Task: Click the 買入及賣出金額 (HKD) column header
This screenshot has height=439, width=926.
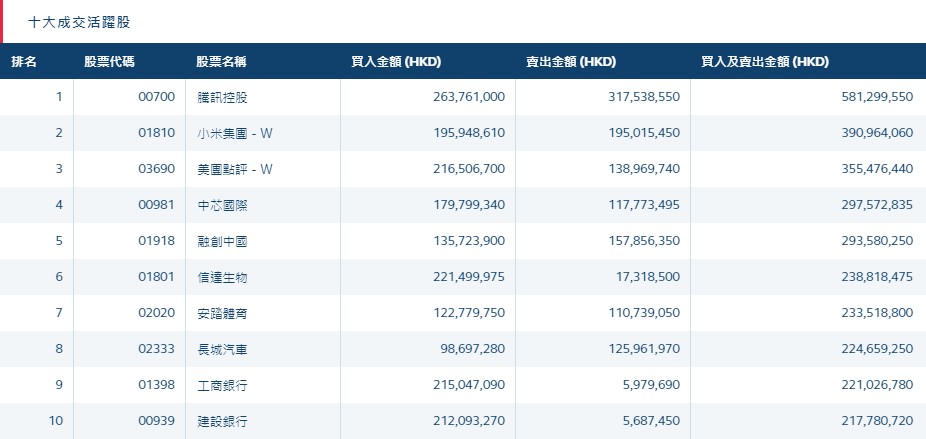Action: (765, 61)
